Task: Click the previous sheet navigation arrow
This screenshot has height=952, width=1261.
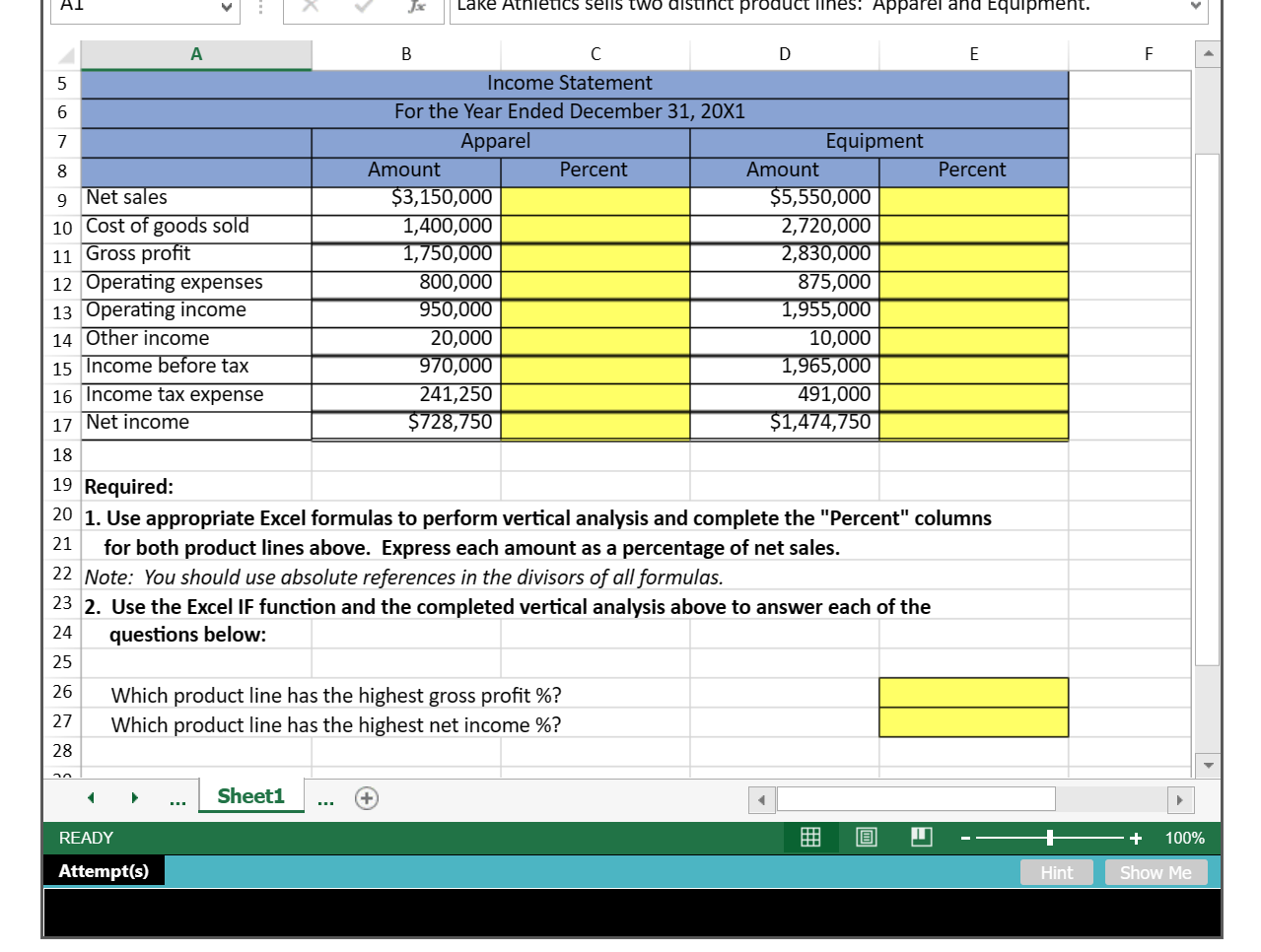Action: coord(91,798)
